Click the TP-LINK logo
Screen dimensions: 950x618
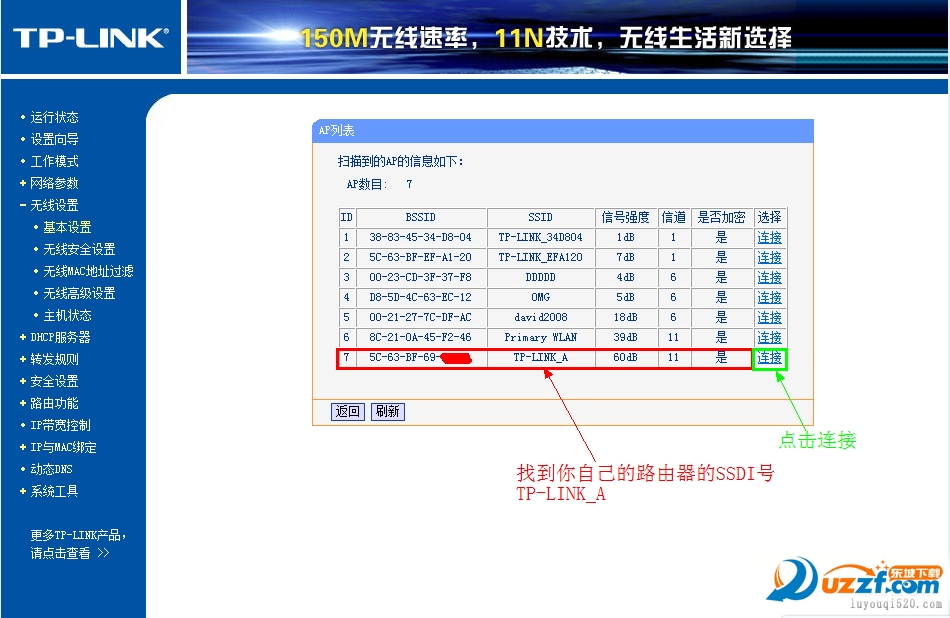pyautogui.click(x=90, y=38)
